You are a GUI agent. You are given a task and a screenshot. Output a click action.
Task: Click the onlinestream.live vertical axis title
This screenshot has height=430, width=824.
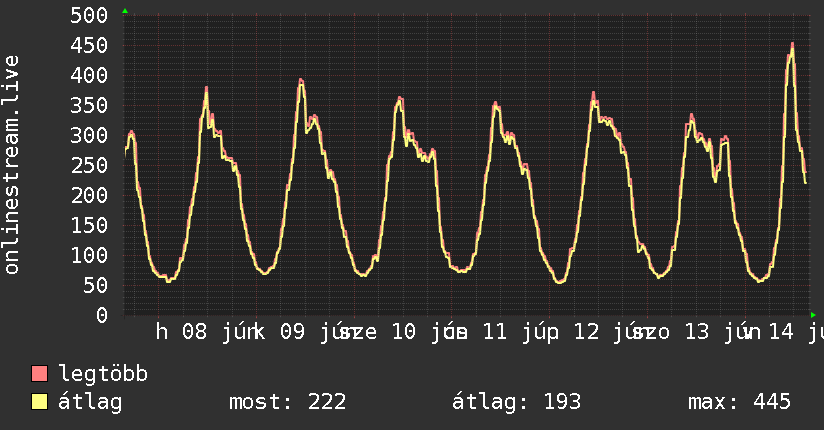[x=11, y=165]
